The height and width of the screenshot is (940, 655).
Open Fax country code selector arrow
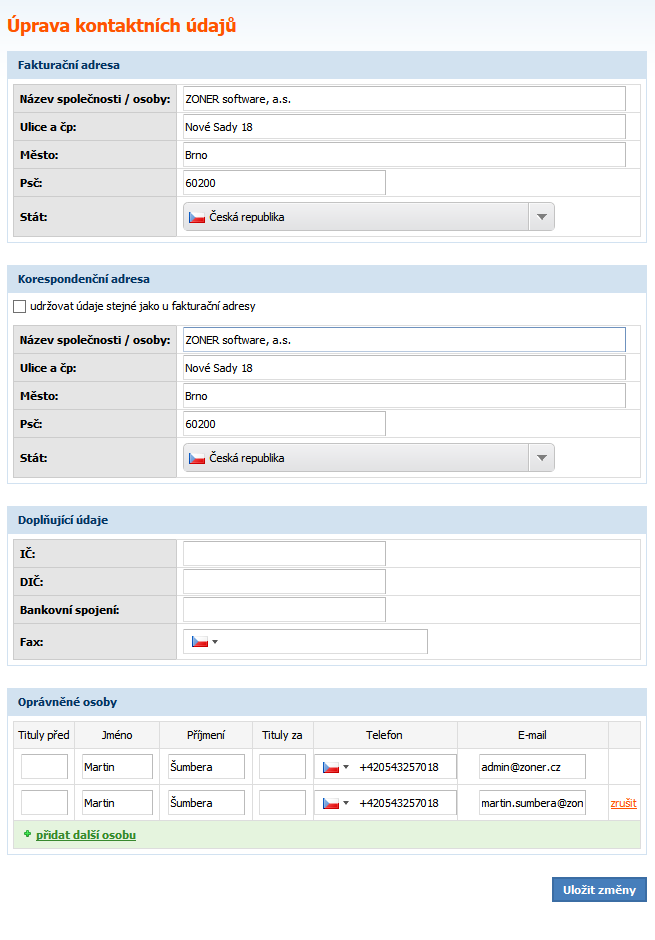click(215, 642)
